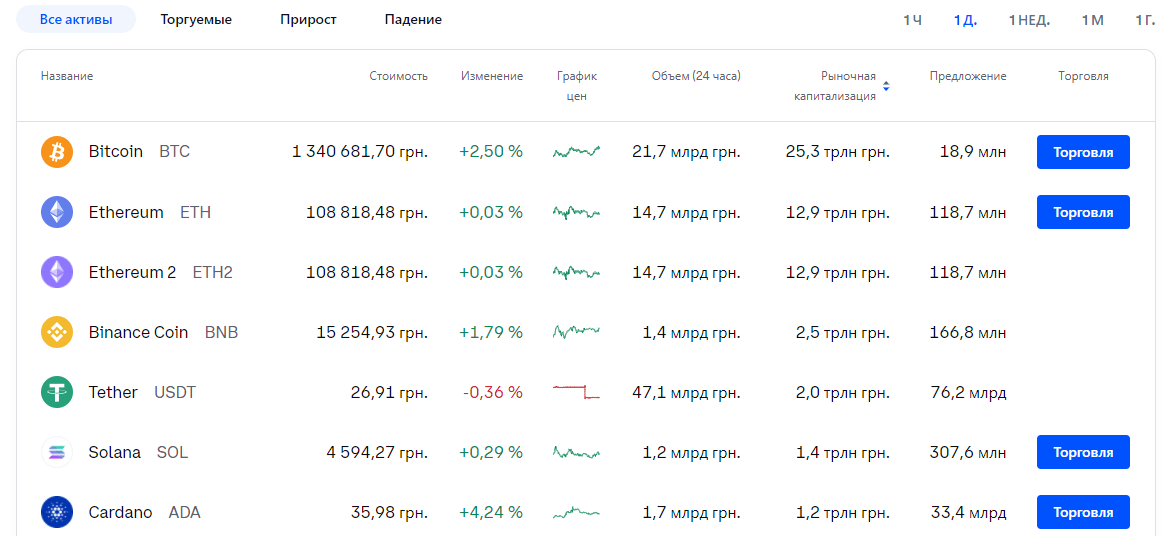Set time range to 1Д.
The width and height of the screenshot is (1174, 536).
(965, 20)
